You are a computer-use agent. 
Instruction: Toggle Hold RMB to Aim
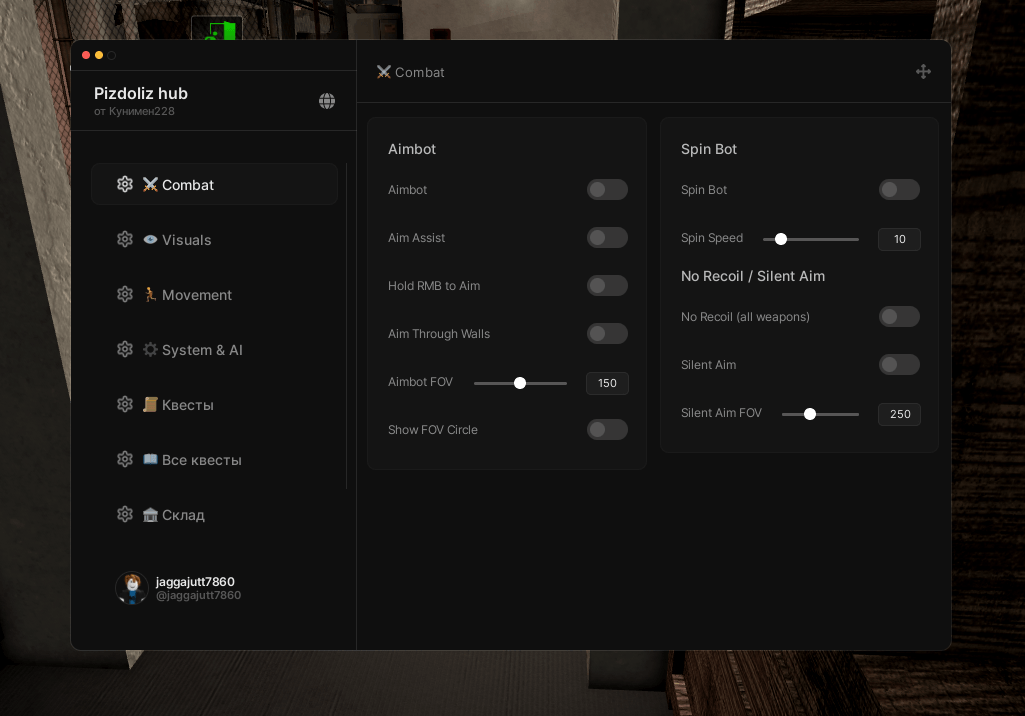(607, 286)
